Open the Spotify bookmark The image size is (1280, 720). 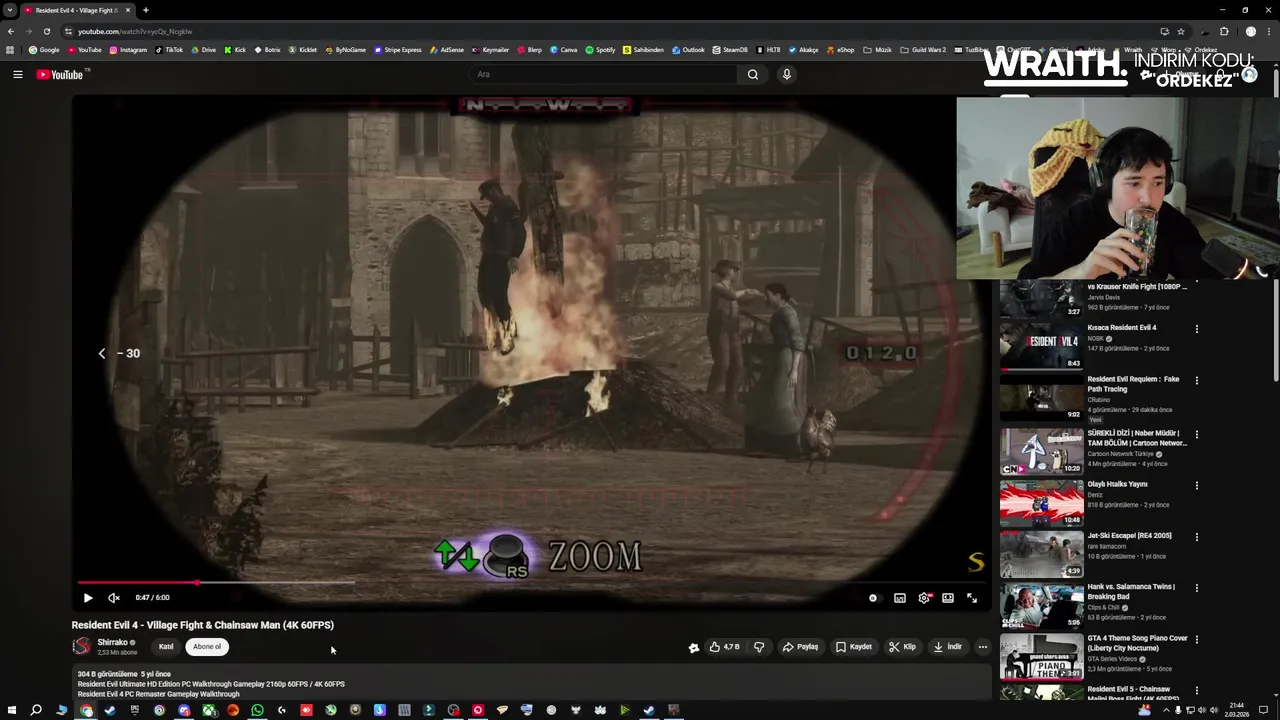click(x=600, y=50)
